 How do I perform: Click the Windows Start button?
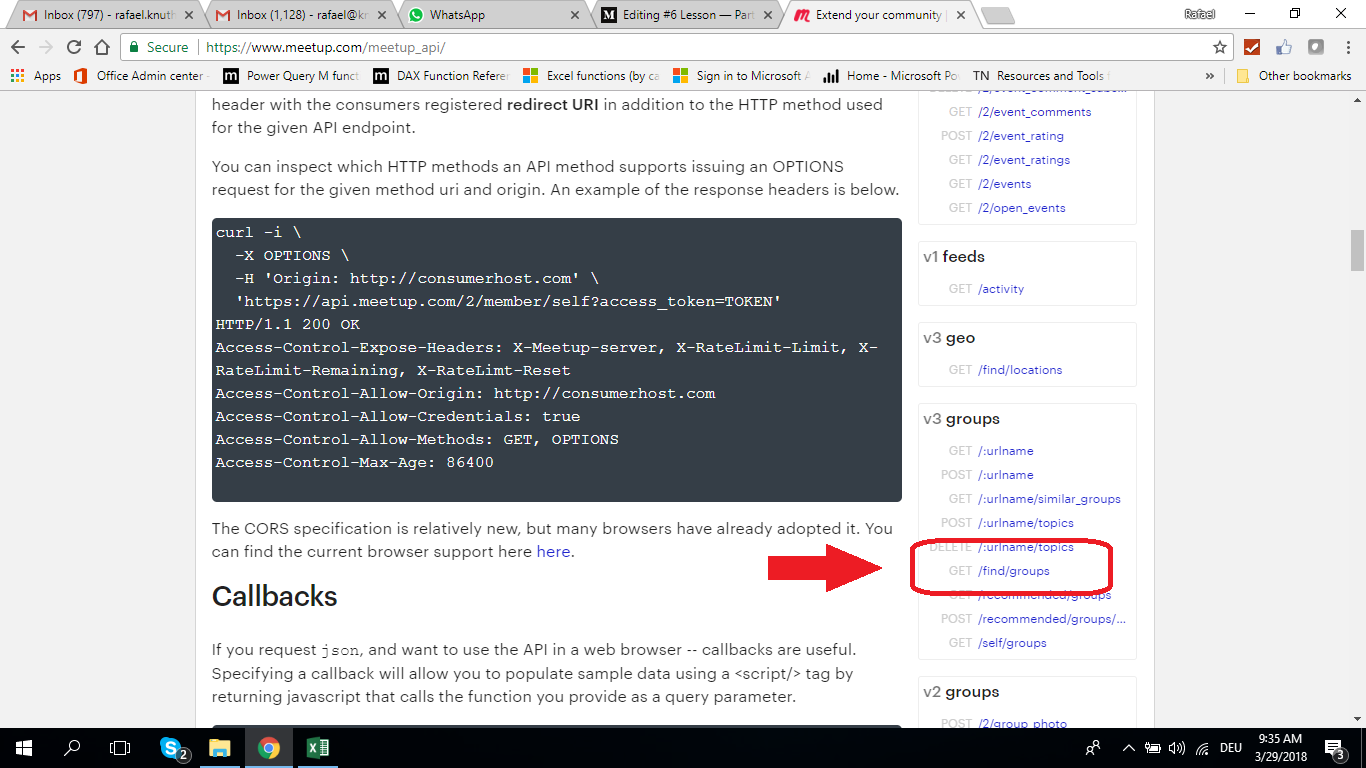[22, 746]
